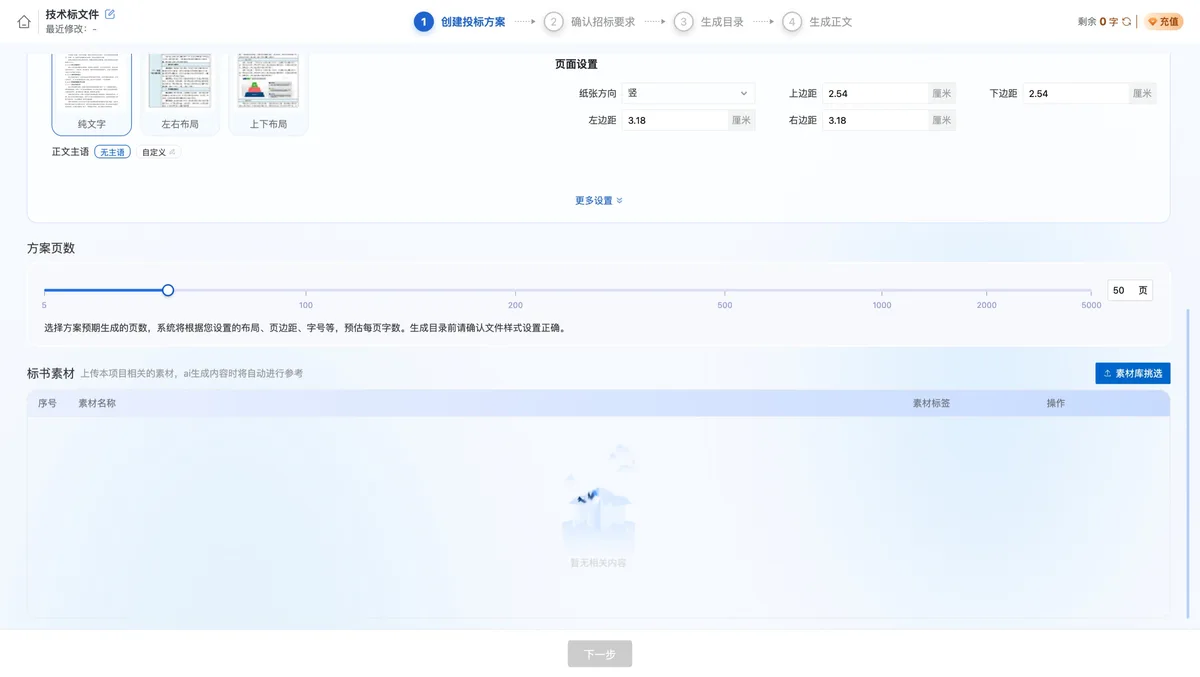Click the 200 mark on page slider
Screen dimensions: 1200x677
(x=515, y=305)
